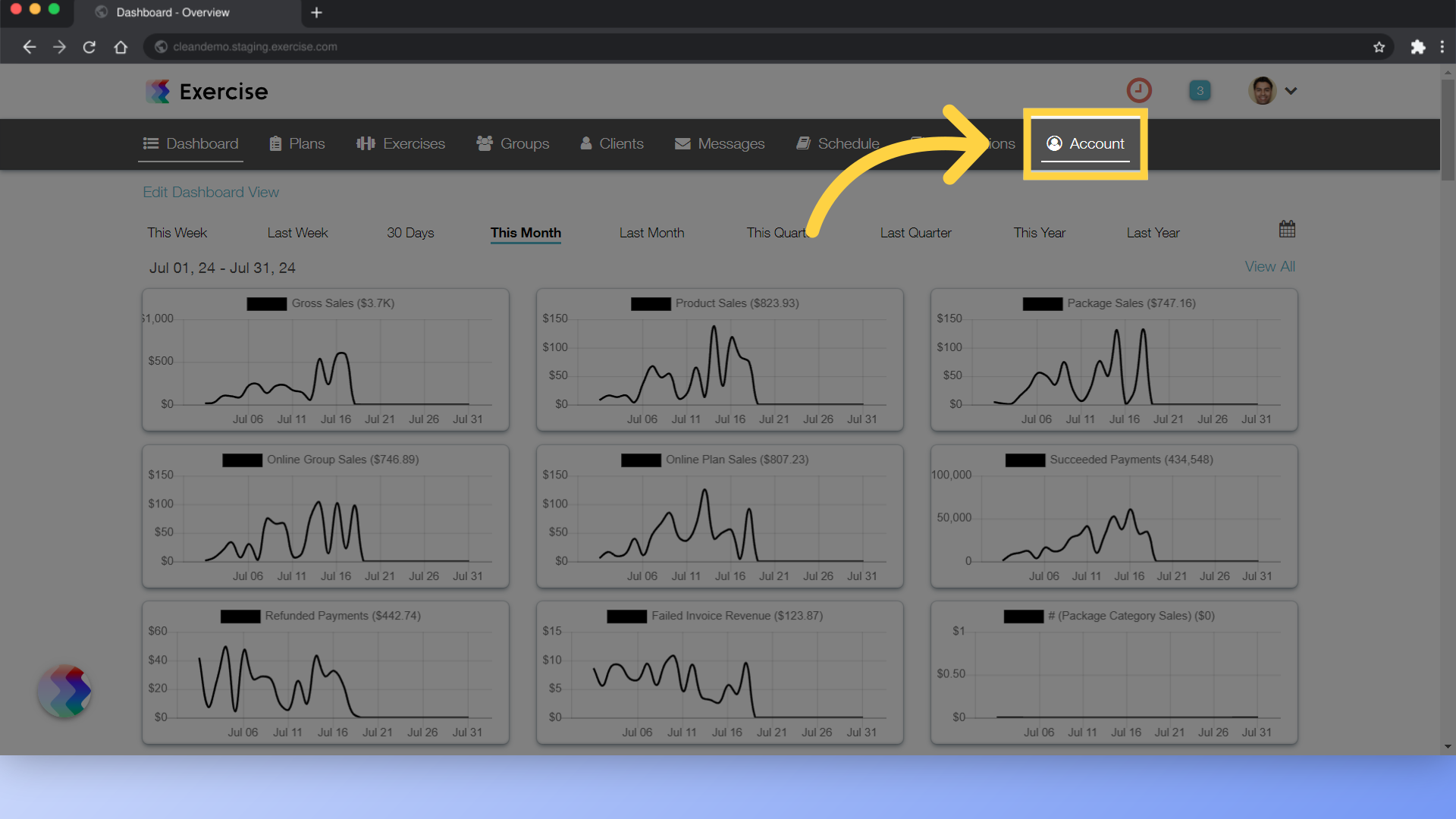Expand the This Year filter option
This screenshot has width=1456, height=819.
click(x=1040, y=232)
